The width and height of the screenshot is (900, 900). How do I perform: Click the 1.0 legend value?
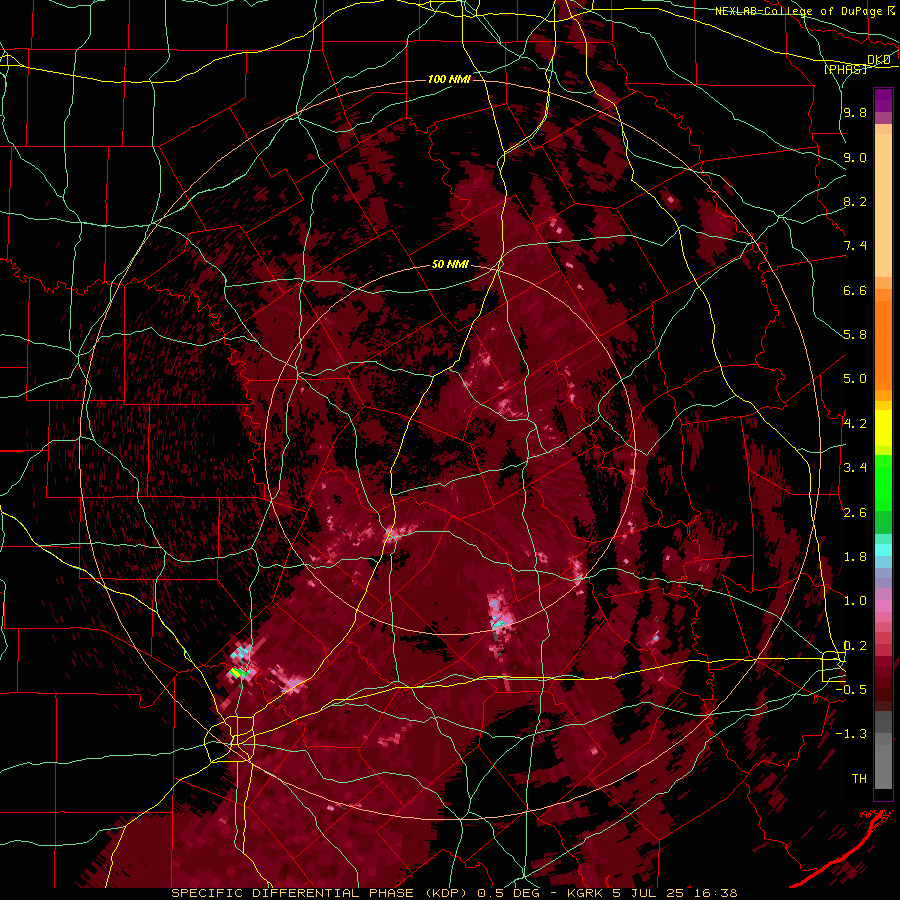point(855,601)
